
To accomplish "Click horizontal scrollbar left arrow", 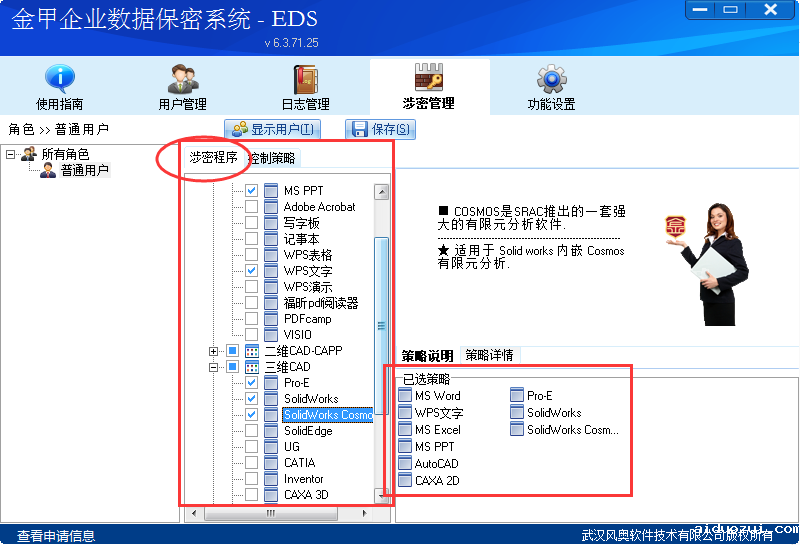I will tap(193, 513).
